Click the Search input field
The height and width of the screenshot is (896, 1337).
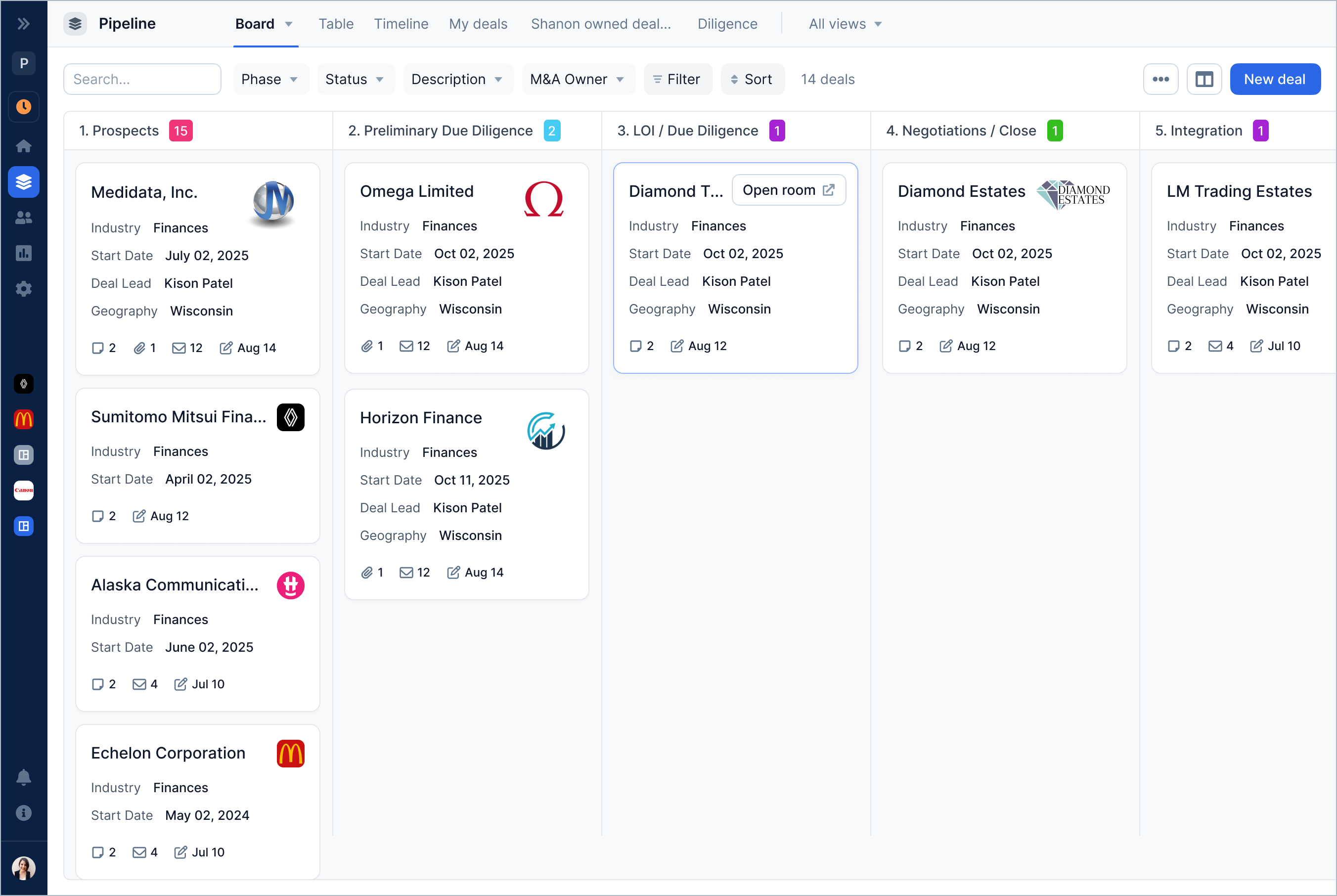tap(142, 80)
